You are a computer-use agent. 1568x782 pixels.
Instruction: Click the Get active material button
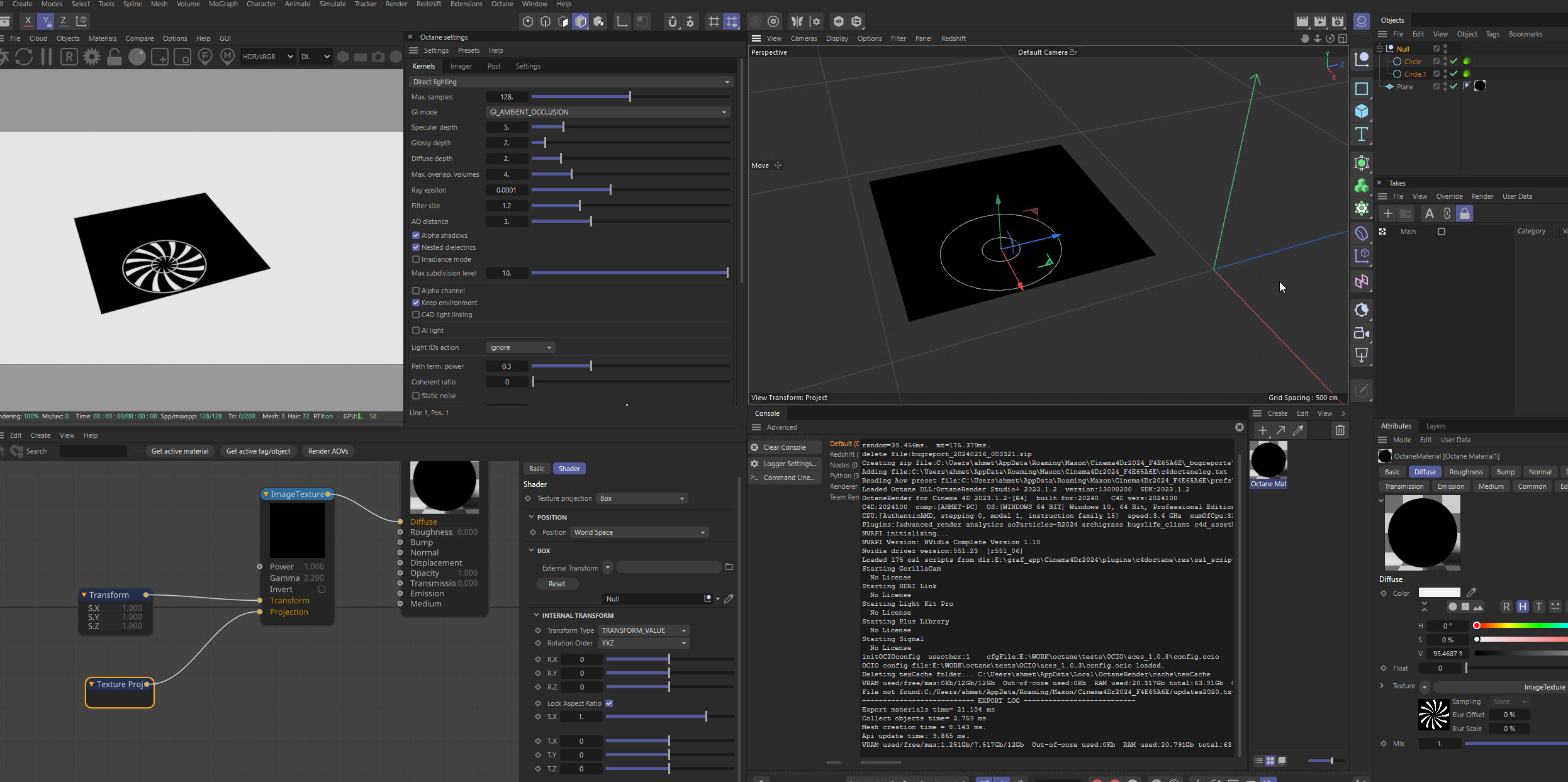tap(179, 451)
